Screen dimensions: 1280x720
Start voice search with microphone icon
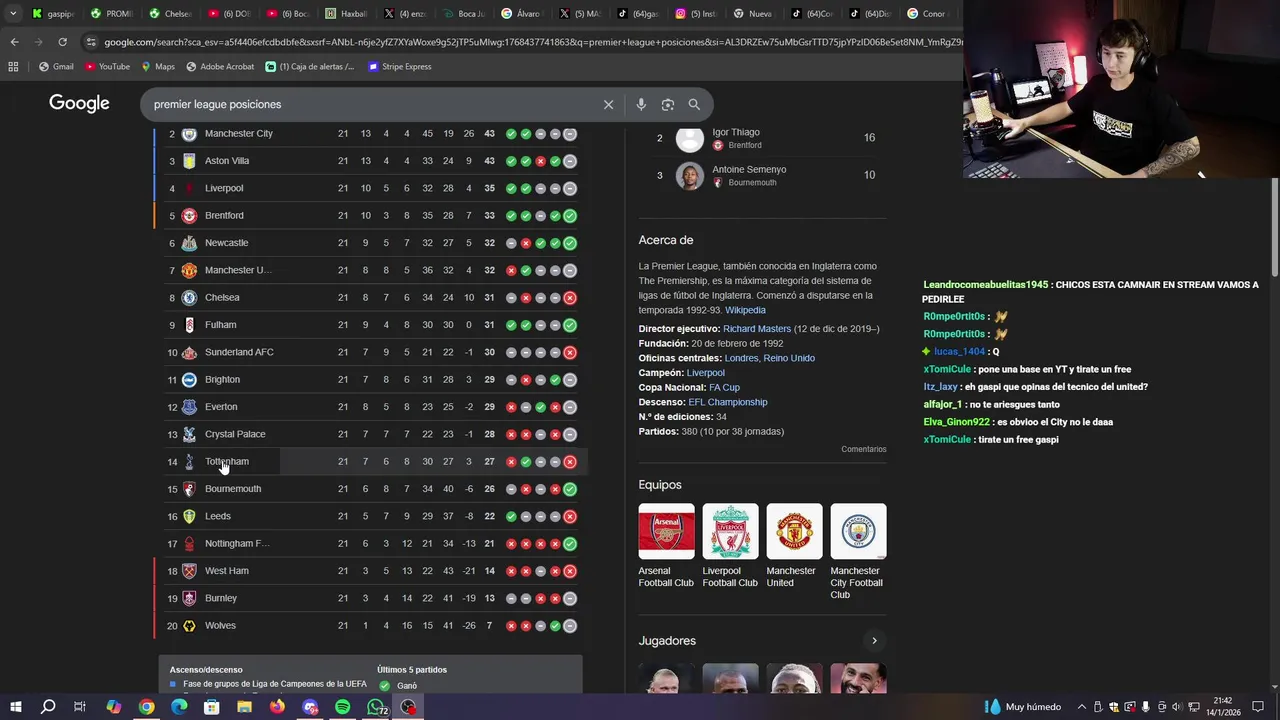click(641, 104)
